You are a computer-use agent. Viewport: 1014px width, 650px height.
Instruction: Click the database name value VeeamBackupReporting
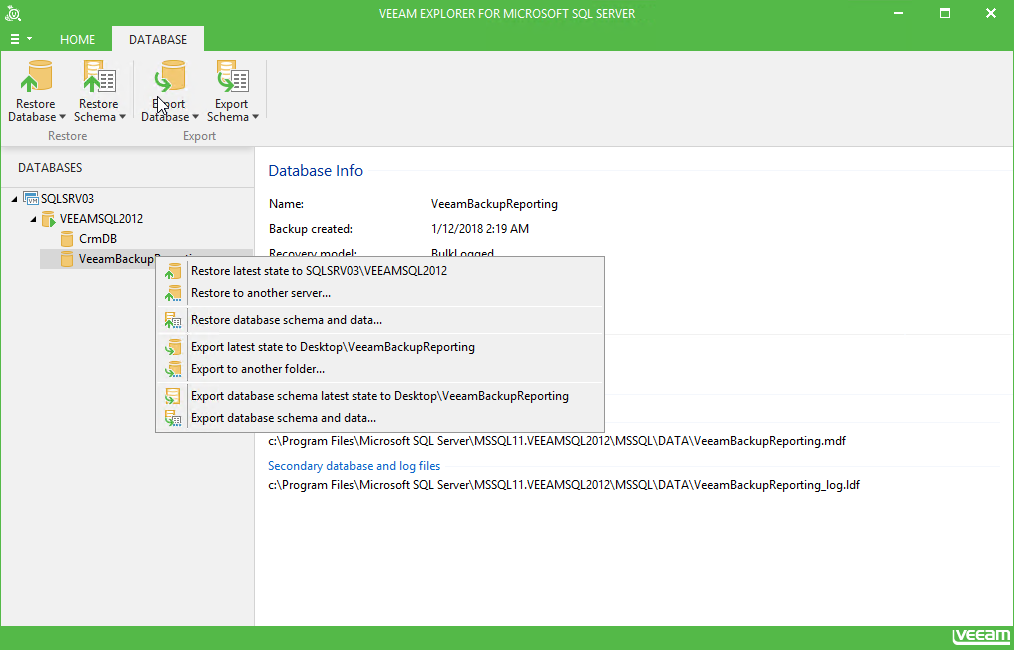pos(494,204)
